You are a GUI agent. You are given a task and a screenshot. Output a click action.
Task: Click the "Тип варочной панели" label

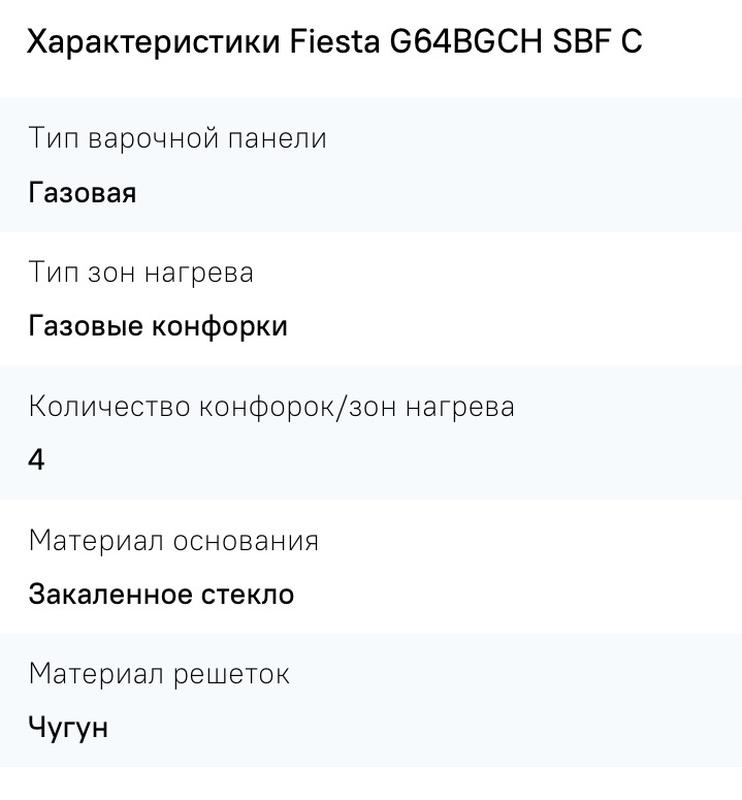click(x=177, y=138)
